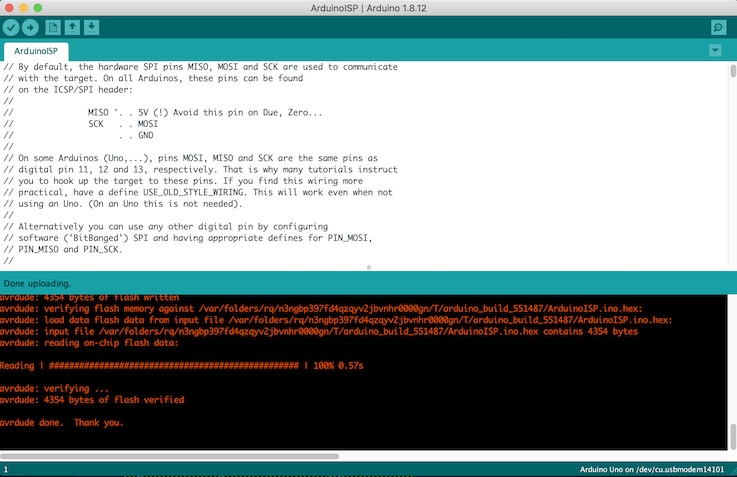This screenshot has height=477, width=737.
Task: Click the line starting 'On some Arduinos (Uno,...)'
Action: [190, 158]
